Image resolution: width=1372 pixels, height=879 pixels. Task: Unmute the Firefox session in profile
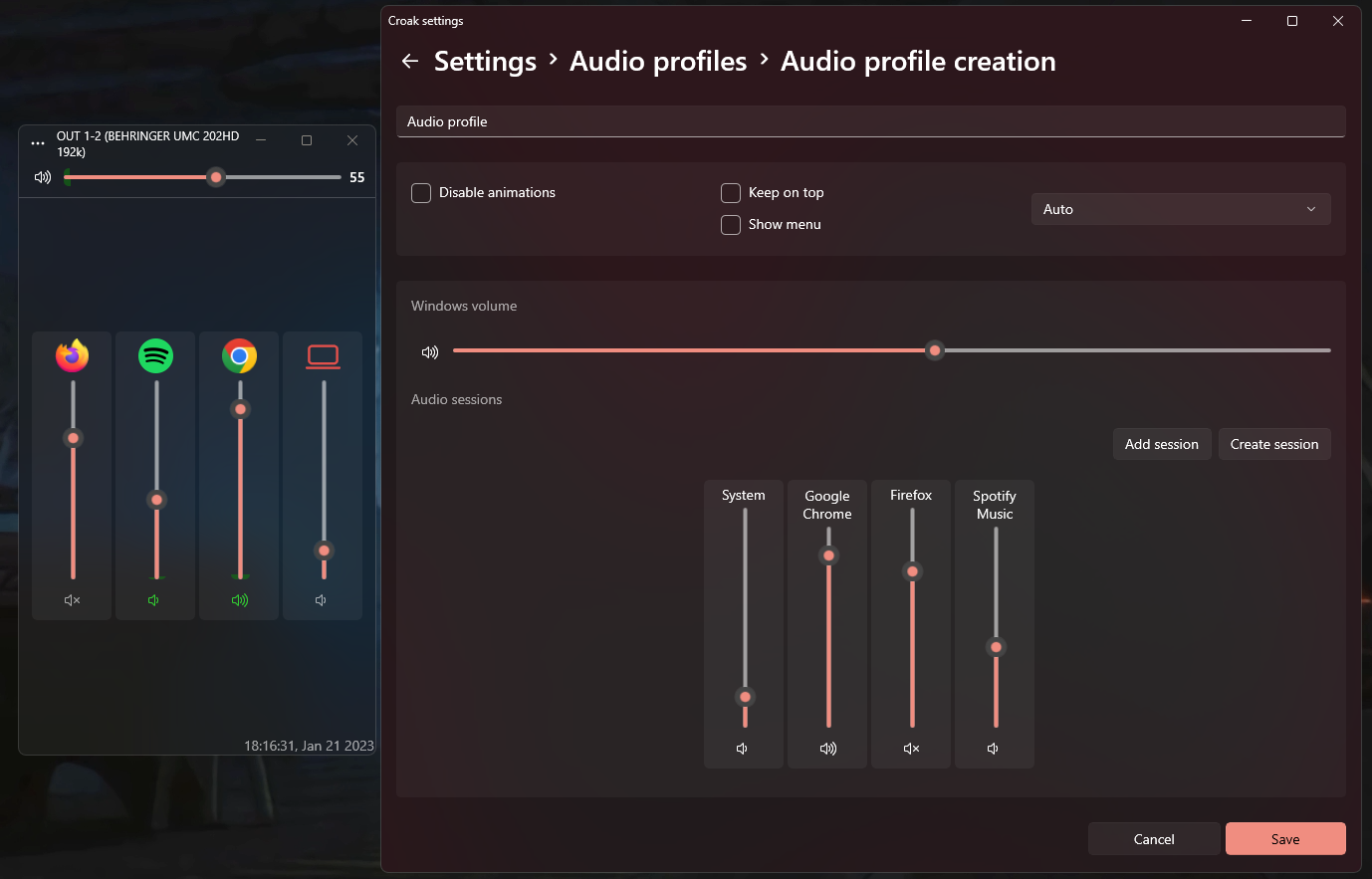click(911, 749)
